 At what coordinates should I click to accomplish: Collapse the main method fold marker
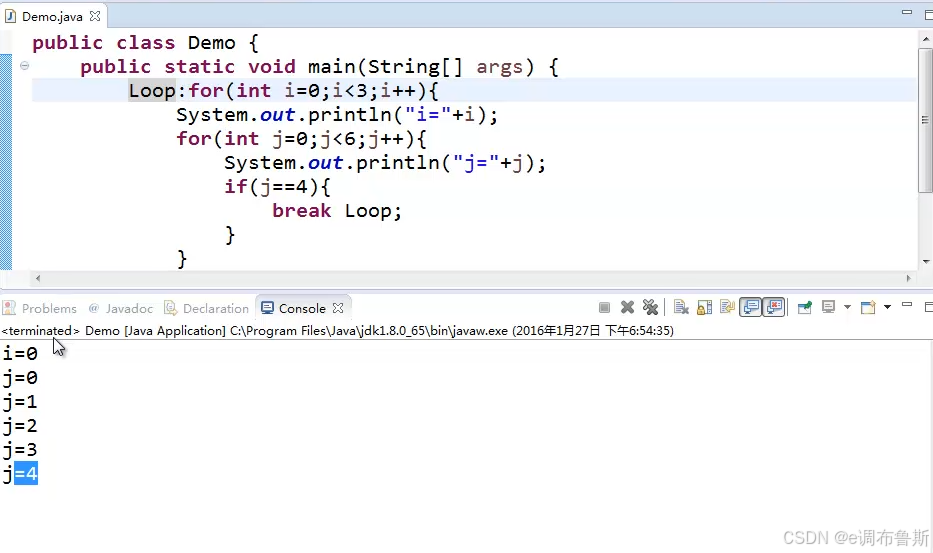tap(24, 65)
